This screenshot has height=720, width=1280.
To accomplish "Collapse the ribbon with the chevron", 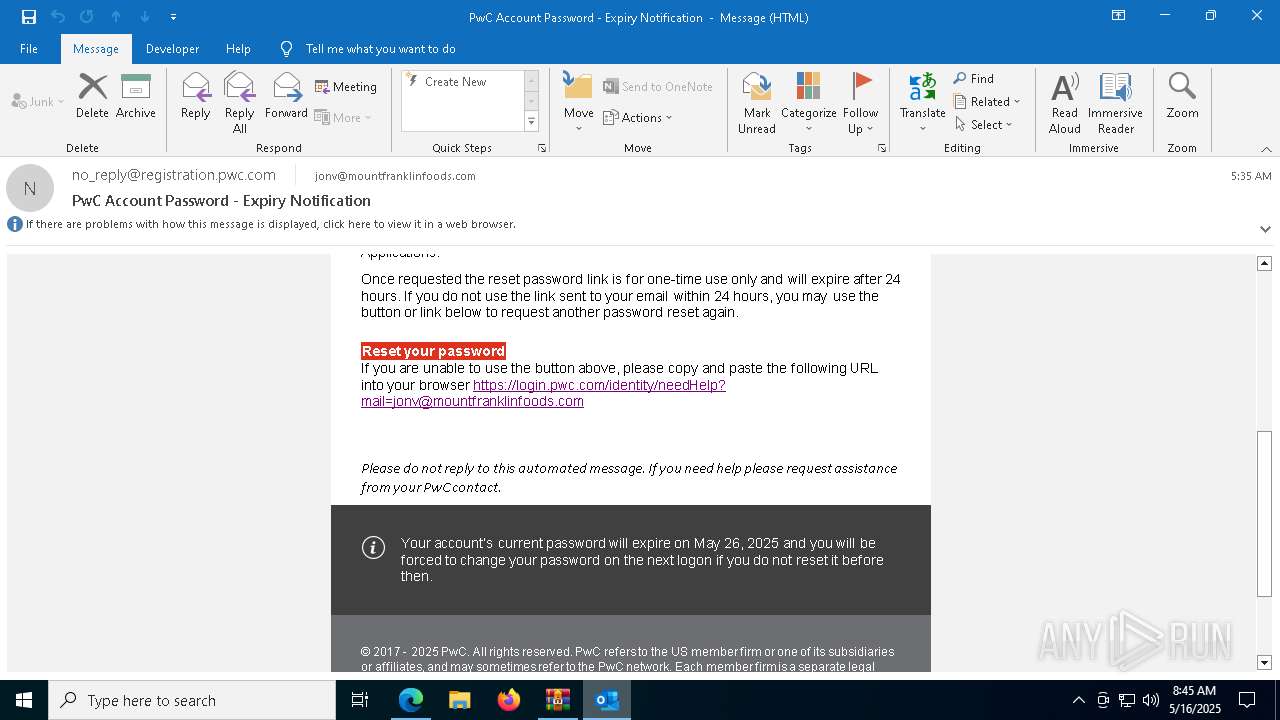I will [1266, 149].
